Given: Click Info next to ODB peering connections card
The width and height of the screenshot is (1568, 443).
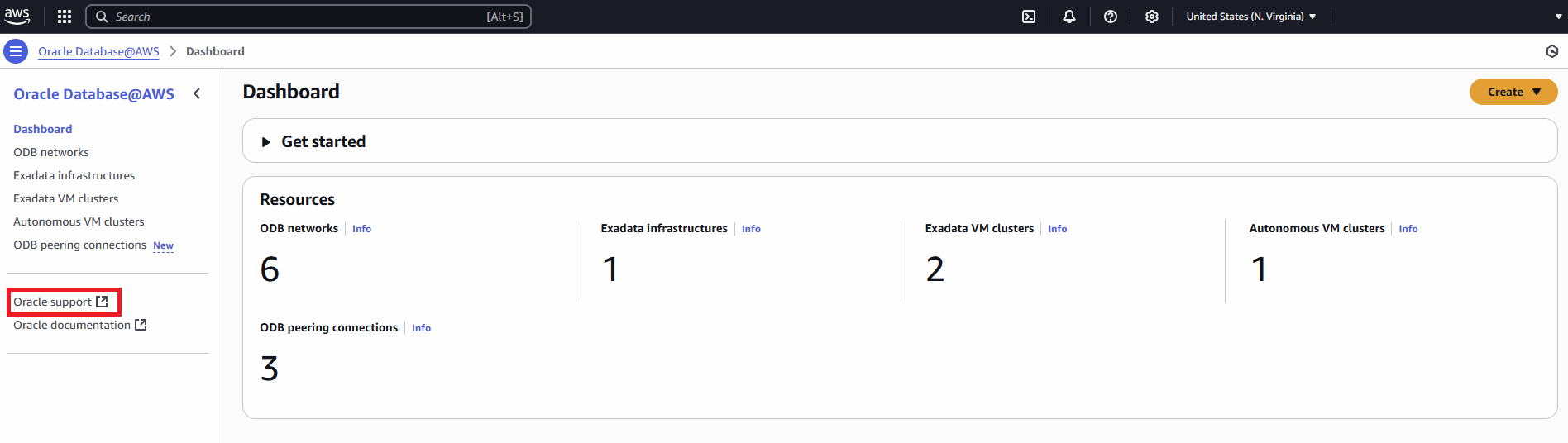Looking at the screenshot, I should (421, 328).
